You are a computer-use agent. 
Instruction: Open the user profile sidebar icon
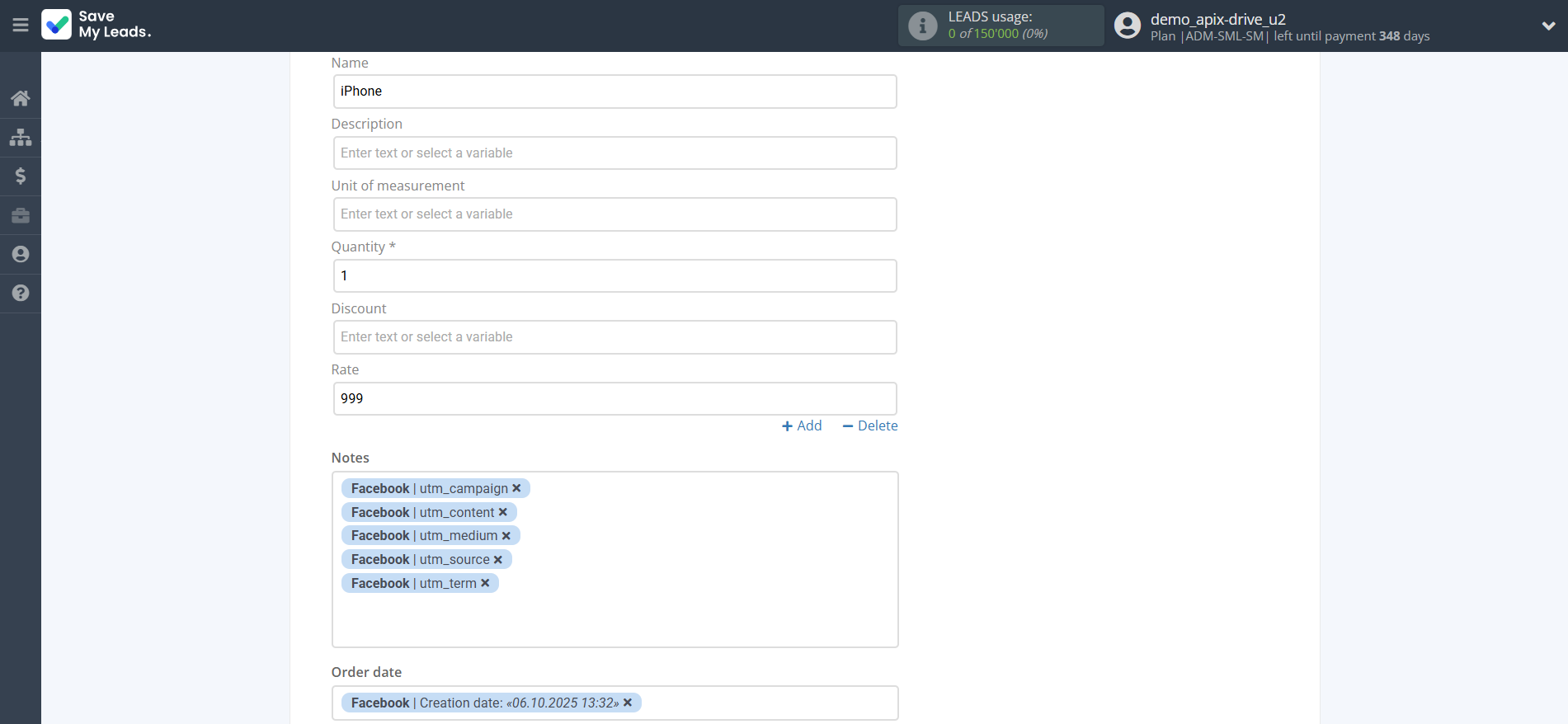21,254
